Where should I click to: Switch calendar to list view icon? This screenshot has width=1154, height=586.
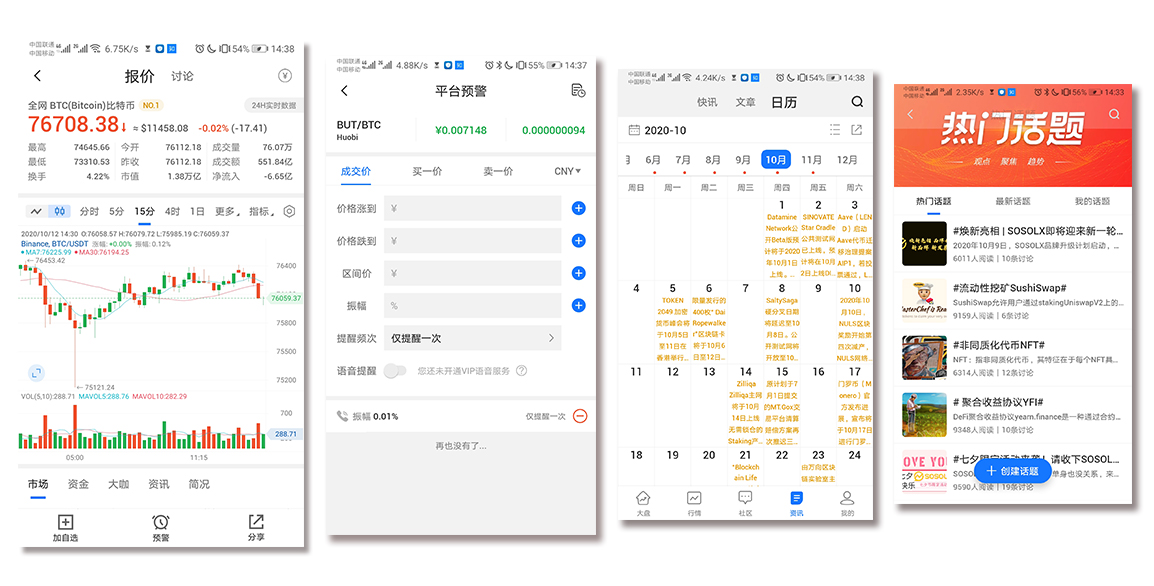835,130
